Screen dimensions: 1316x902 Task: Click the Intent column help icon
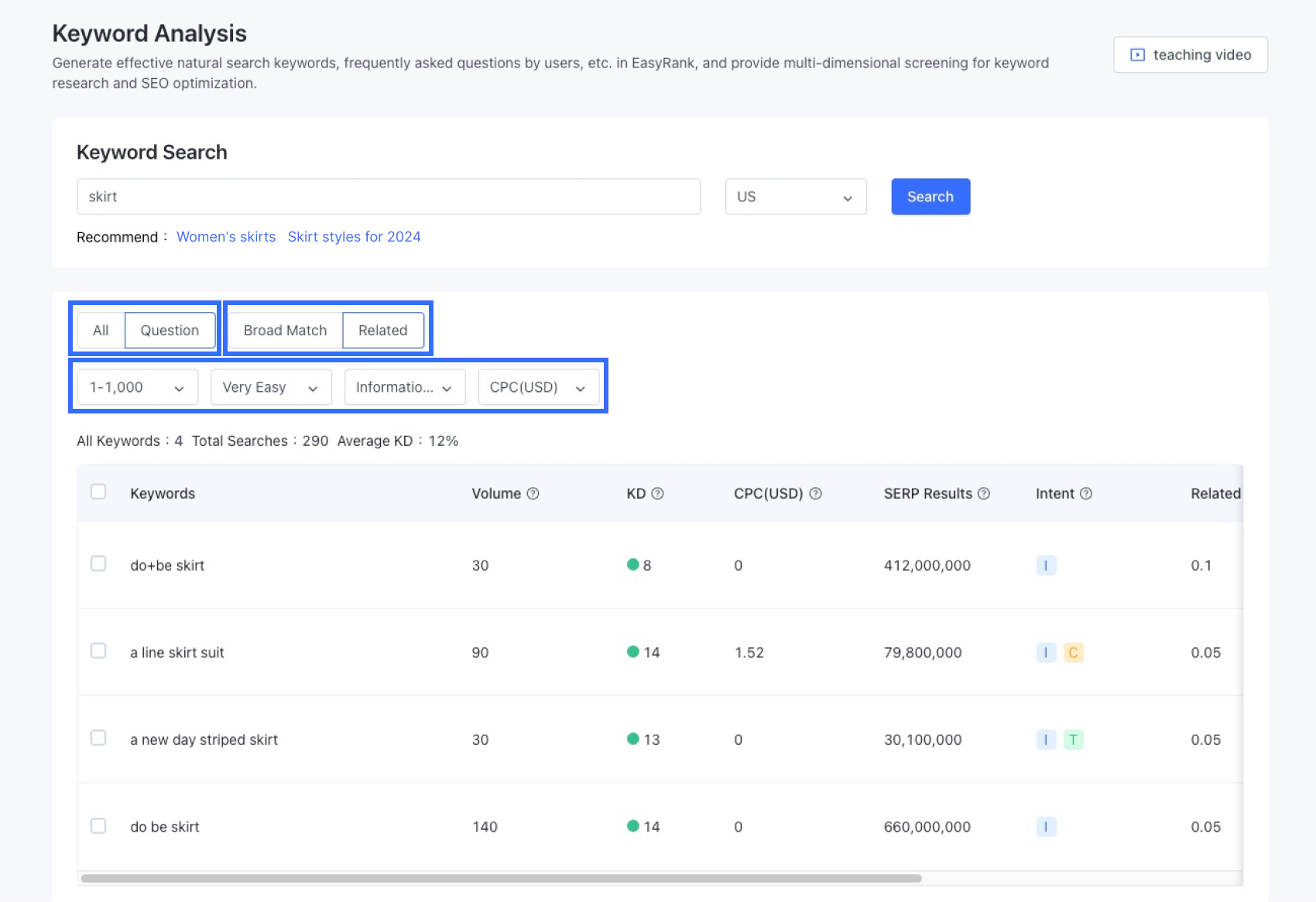click(1086, 494)
